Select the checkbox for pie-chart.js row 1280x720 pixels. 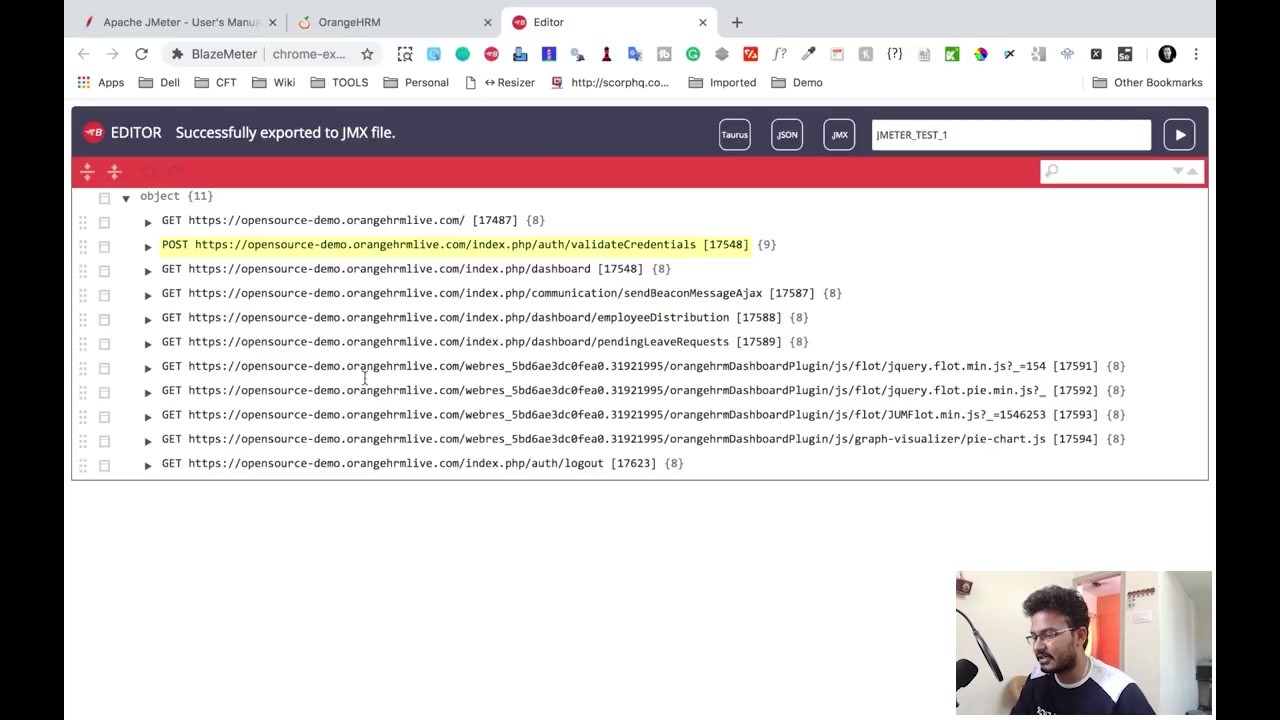point(104,441)
